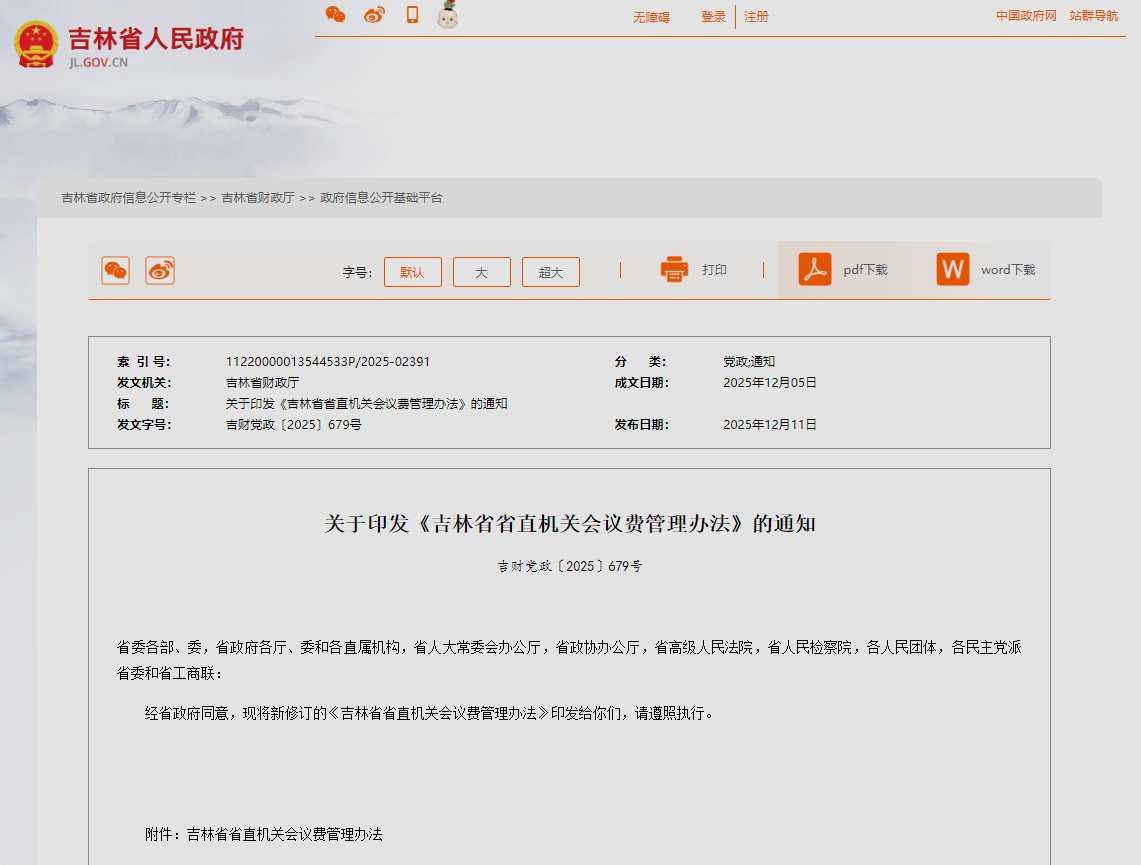1141x865 pixels.
Task: Click the mascot assistant icon in the header
Action: pos(447,16)
